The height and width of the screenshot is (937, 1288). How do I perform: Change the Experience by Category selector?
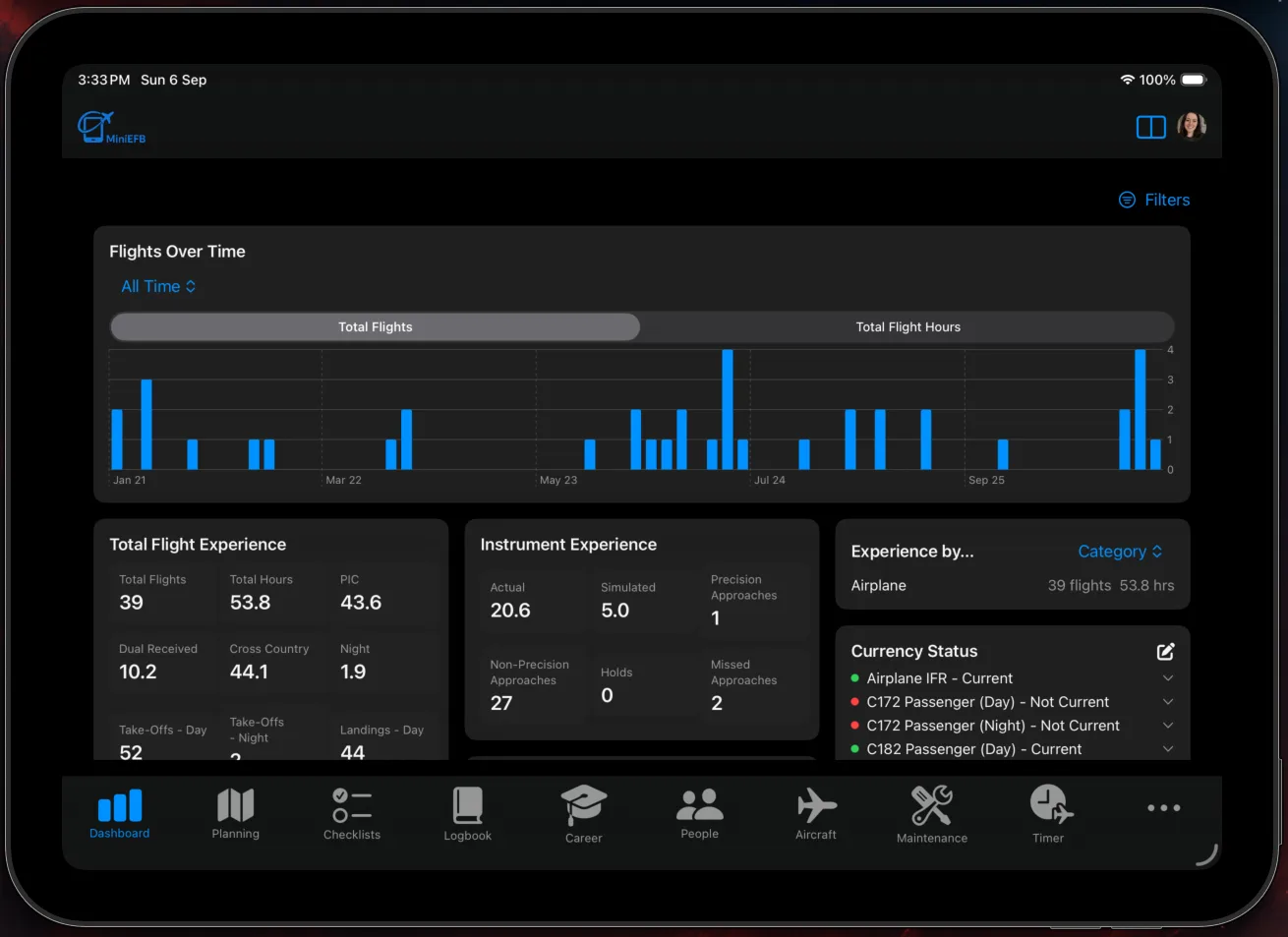click(x=1120, y=552)
